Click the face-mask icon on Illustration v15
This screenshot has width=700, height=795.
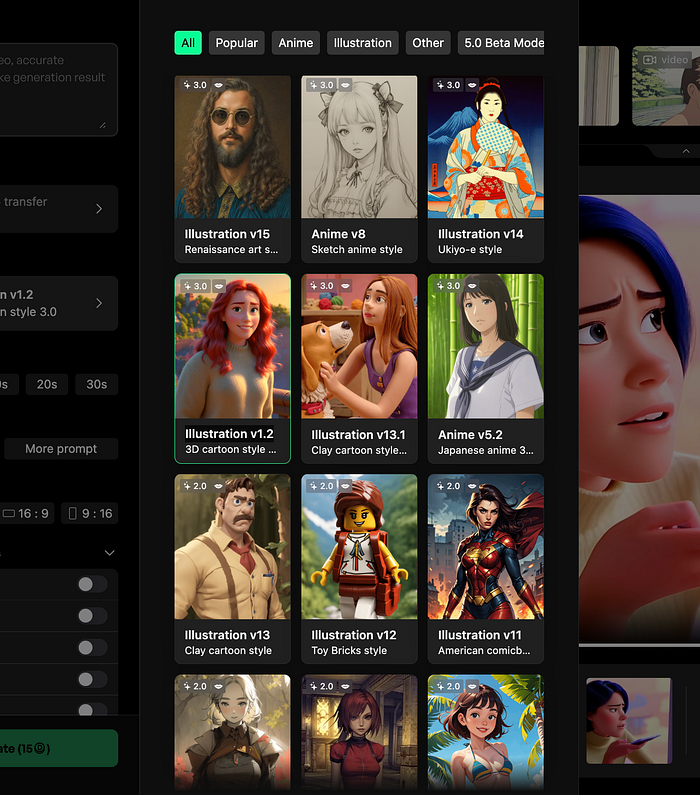coord(218,85)
